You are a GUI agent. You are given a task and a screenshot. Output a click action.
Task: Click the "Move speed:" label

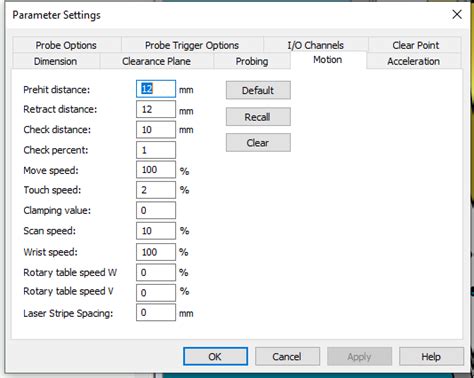[51, 170]
